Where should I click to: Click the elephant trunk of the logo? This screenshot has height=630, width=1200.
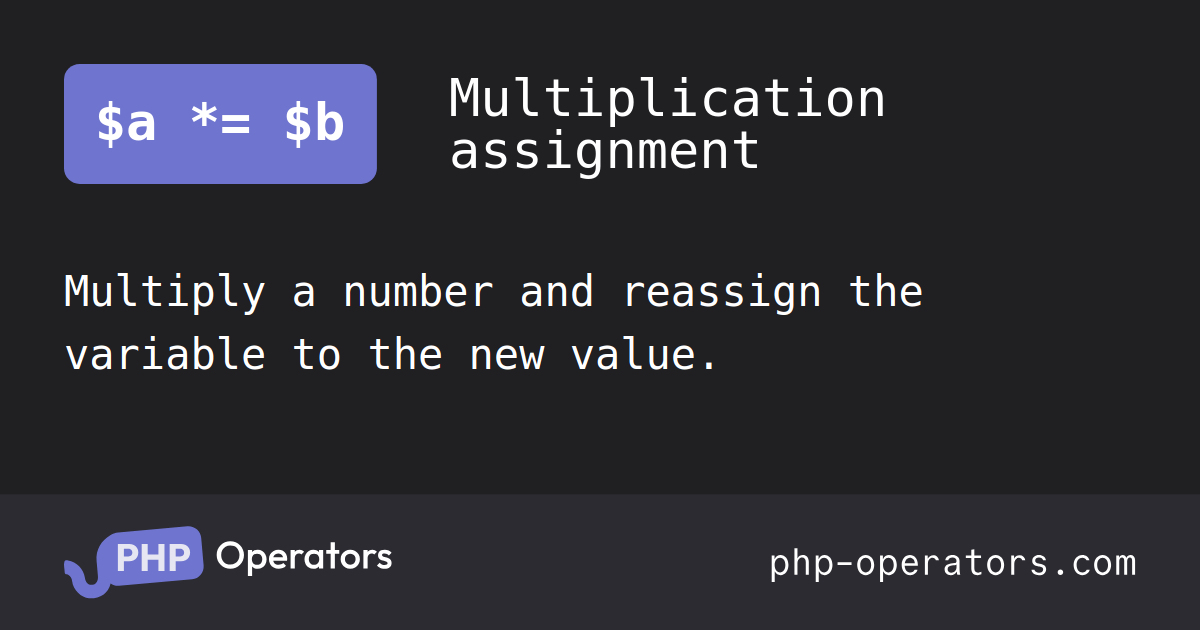coord(80,578)
